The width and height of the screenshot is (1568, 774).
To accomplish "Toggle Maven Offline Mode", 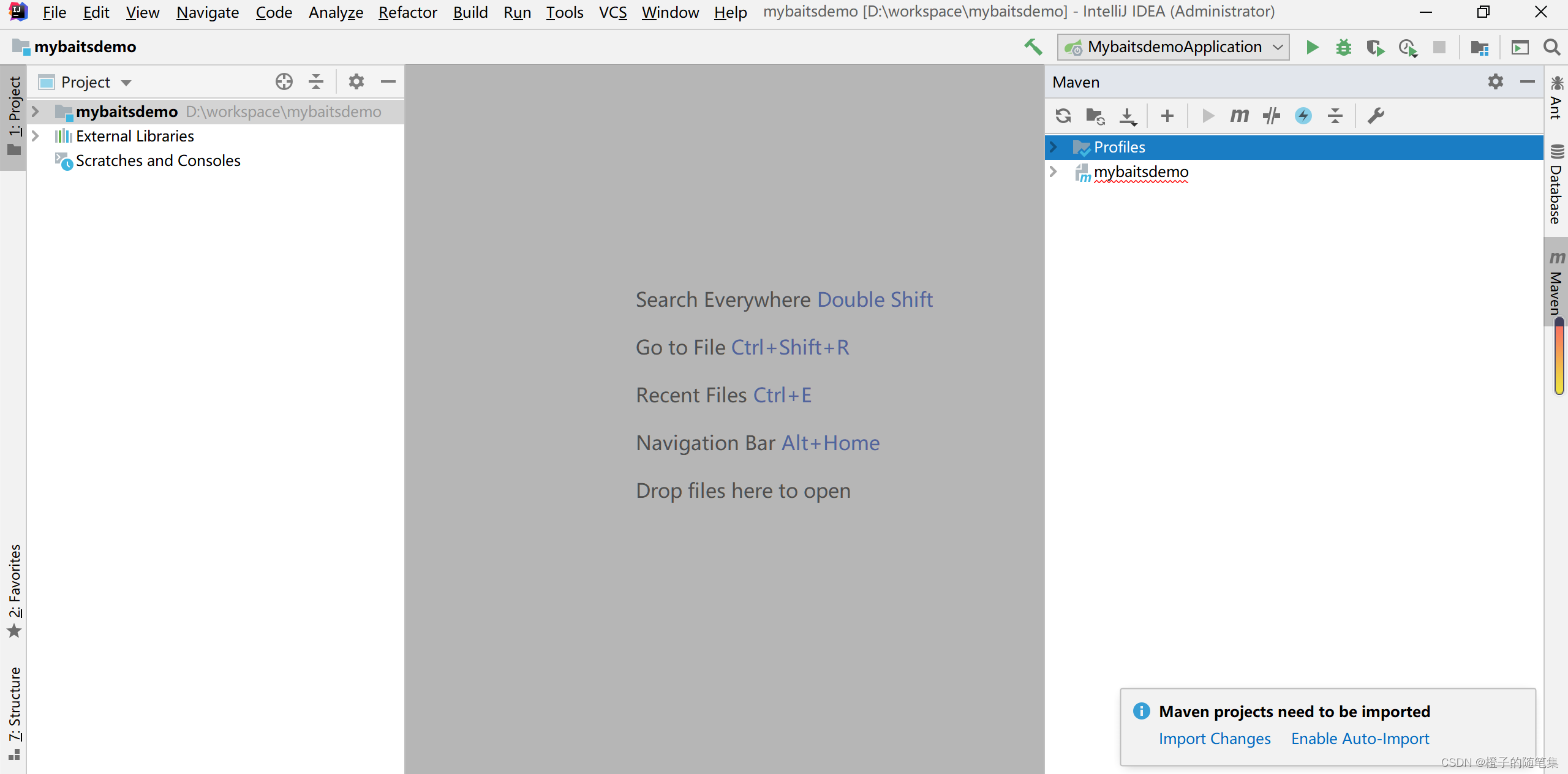I will (x=1272, y=116).
